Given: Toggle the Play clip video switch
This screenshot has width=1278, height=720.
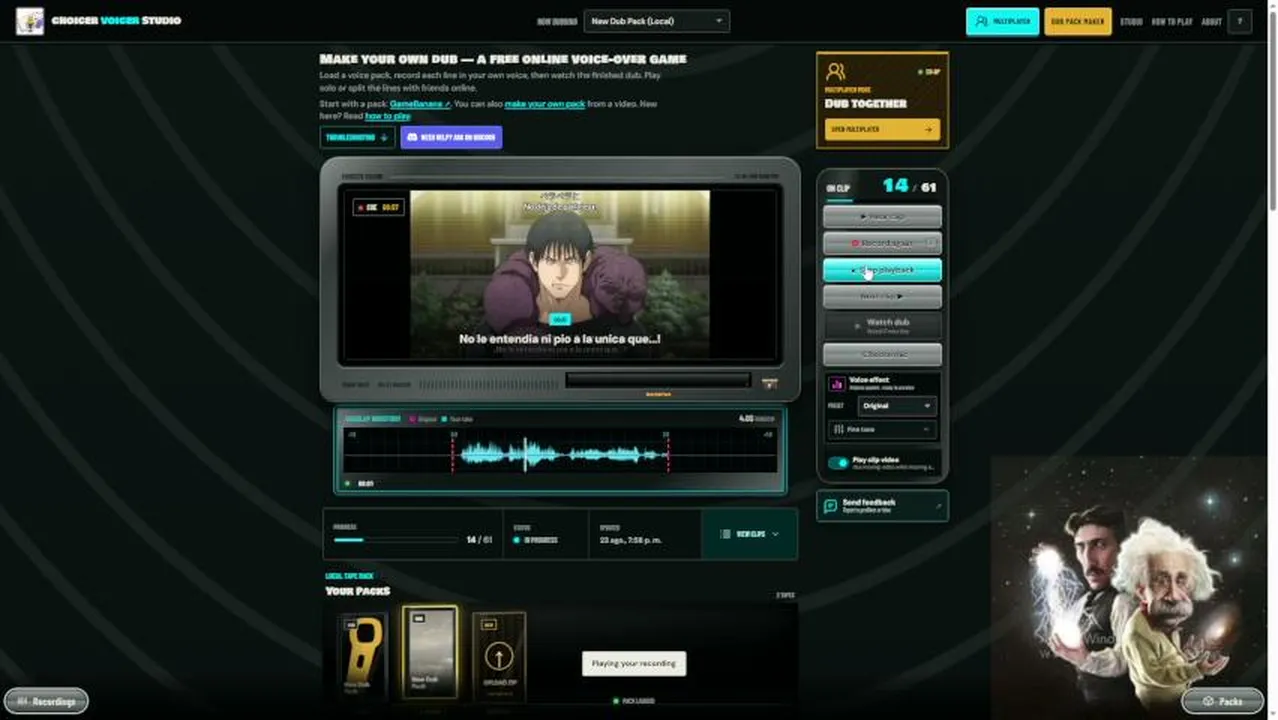Looking at the screenshot, I should point(838,463).
